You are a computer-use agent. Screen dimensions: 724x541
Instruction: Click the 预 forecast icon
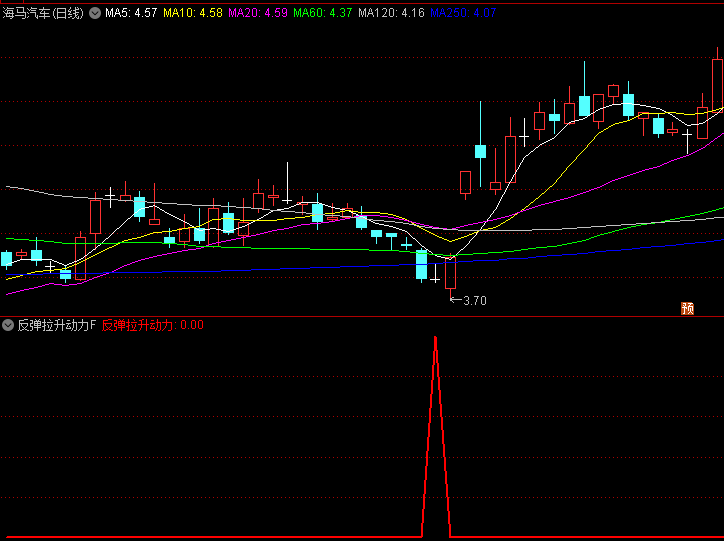(687, 308)
